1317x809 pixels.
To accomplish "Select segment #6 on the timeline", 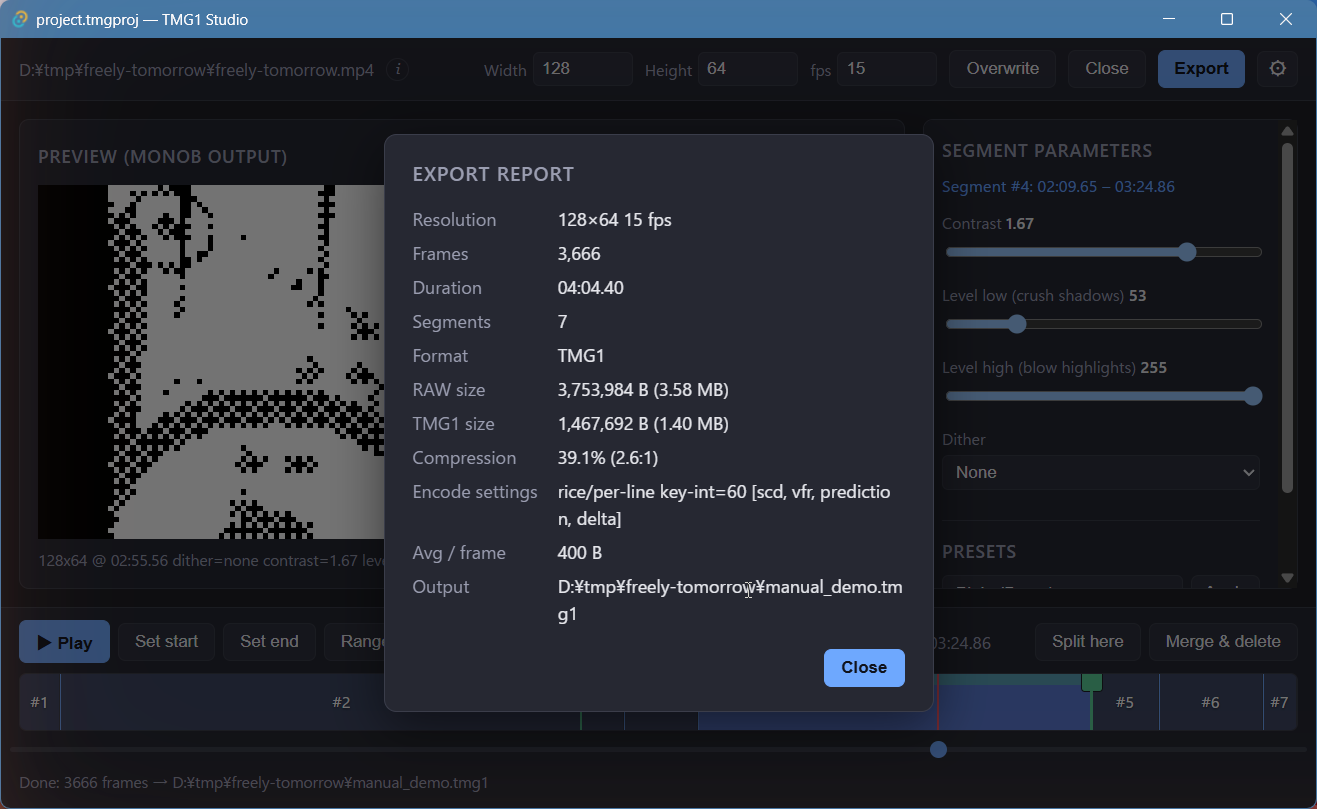I will tap(1211, 702).
